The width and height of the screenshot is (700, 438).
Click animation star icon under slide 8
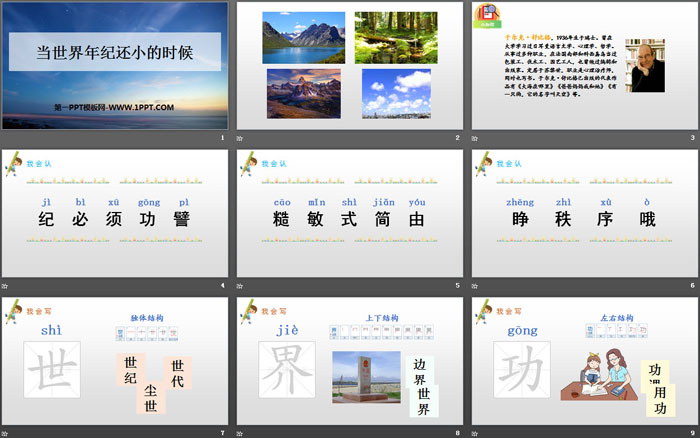[239, 432]
